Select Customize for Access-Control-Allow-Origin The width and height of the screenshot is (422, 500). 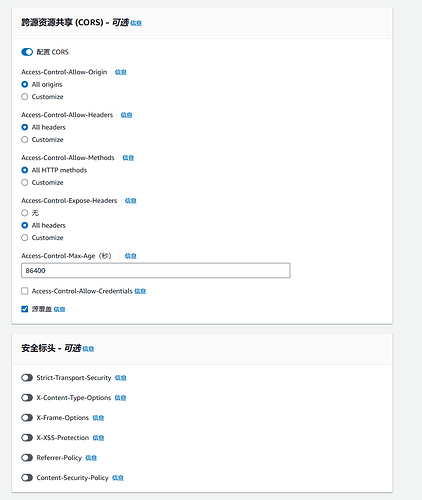pos(25,97)
